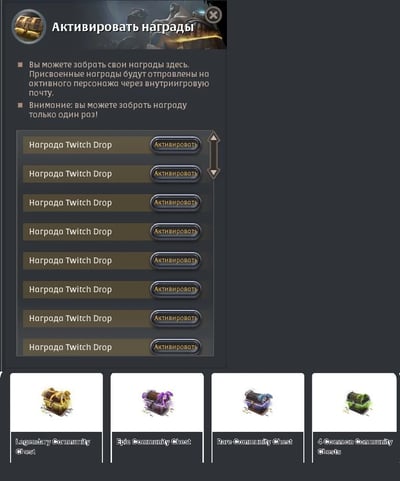Screen dimensions: 400x481
Task: Activate the first Twitch Drop reward
Action: click(x=175, y=145)
